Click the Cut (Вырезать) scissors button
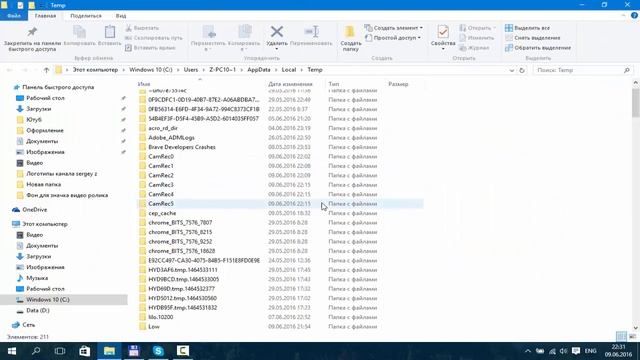640x360 pixels. coord(142,28)
